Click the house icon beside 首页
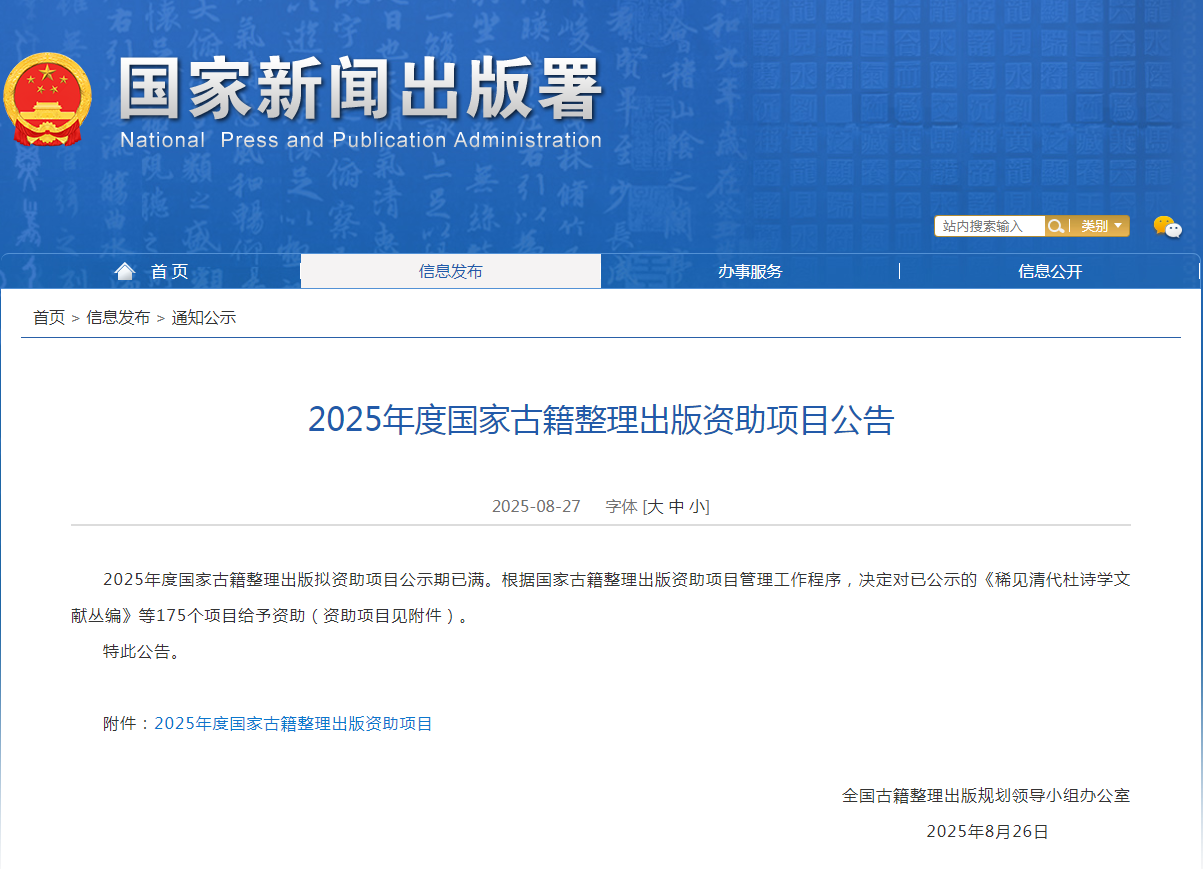The image size is (1203, 869). [125, 271]
